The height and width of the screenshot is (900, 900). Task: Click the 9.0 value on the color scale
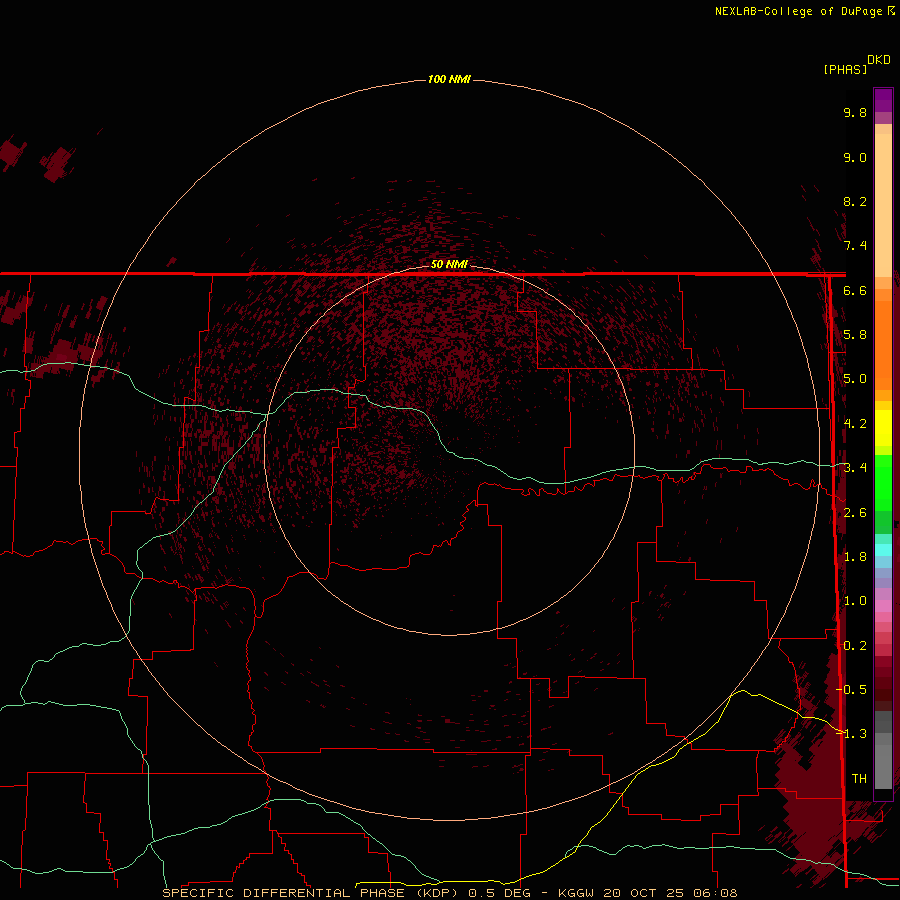(855, 157)
